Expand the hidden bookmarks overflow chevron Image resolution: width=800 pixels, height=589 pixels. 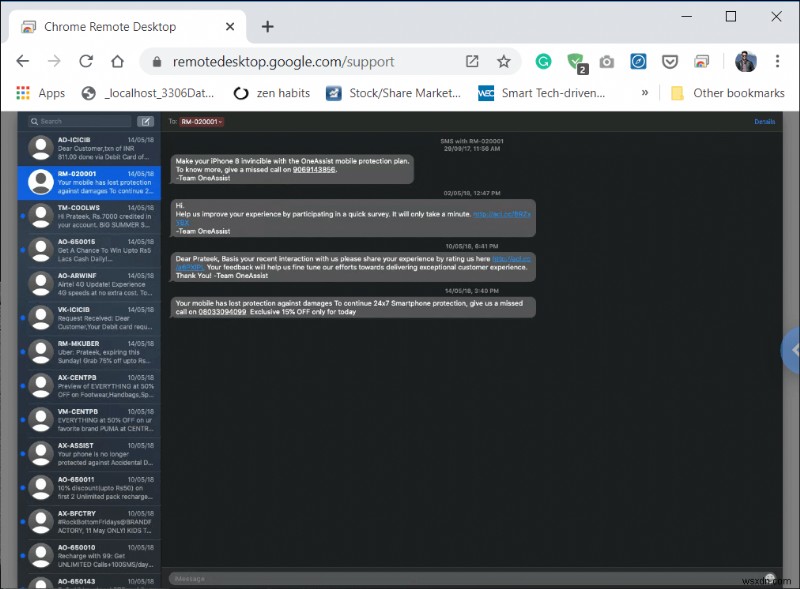pos(645,93)
